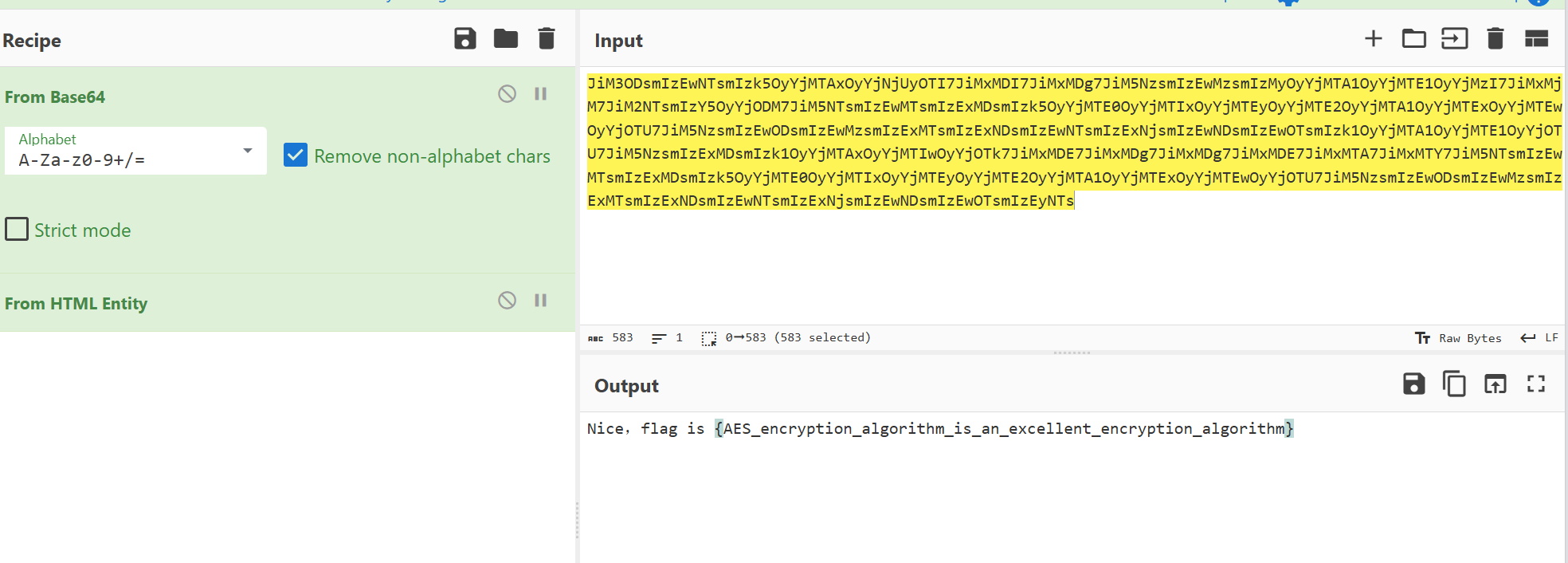Open file as input
The height and width of the screenshot is (563, 1568).
[x=1454, y=39]
